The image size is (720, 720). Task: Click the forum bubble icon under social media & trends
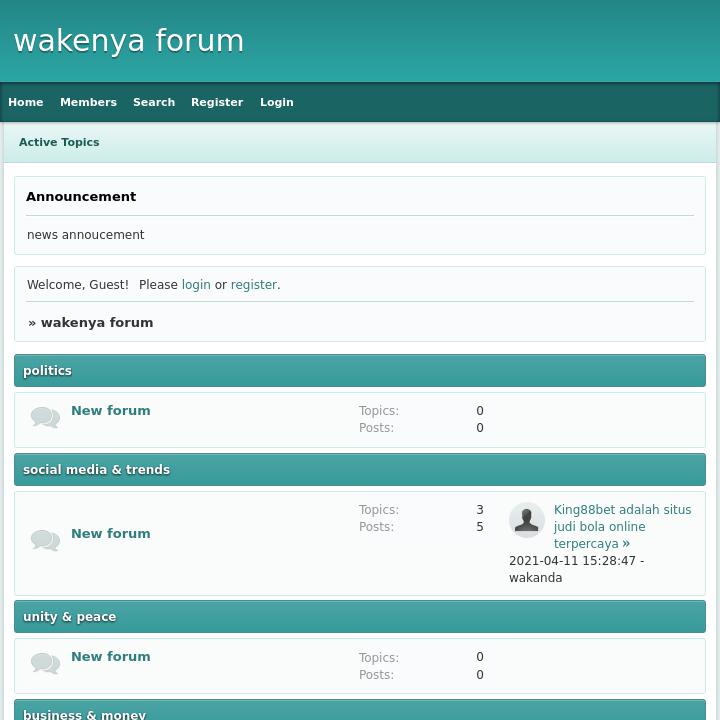click(x=45, y=541)
